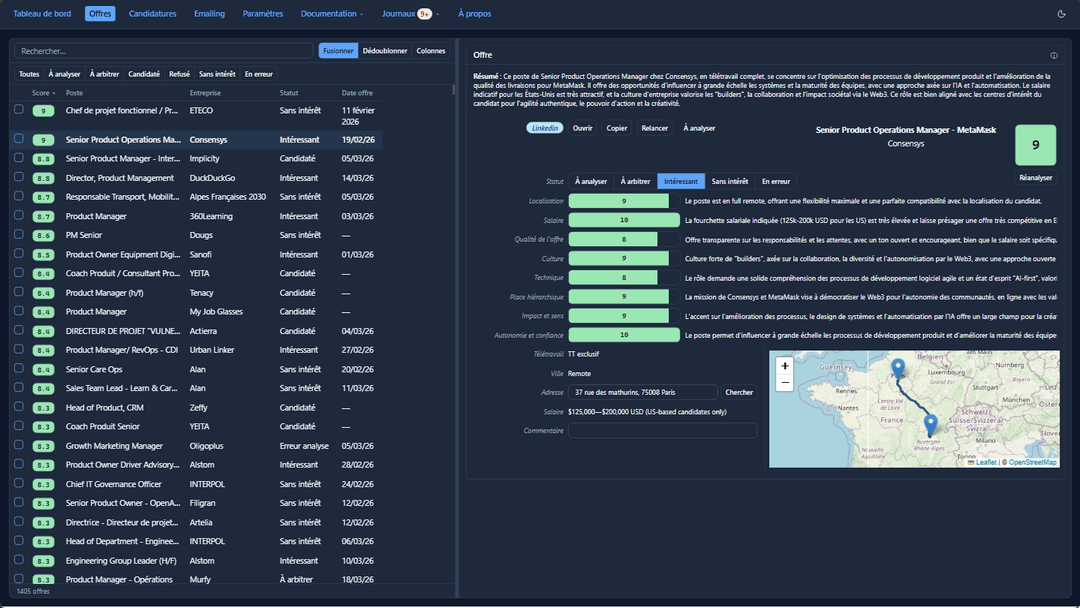Click the info icon in Offre panel header
Image resolution: width=1080 pixels, height=608 pixels.
(x=1053, y=55)
